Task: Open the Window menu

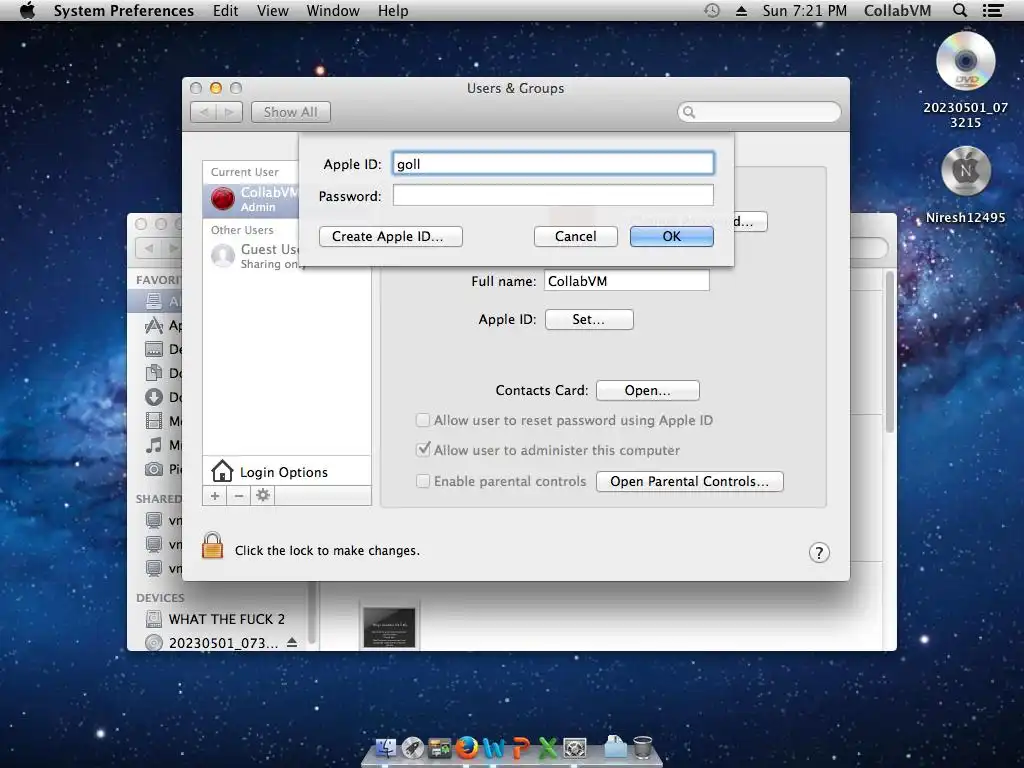Action: coord(333,10)
